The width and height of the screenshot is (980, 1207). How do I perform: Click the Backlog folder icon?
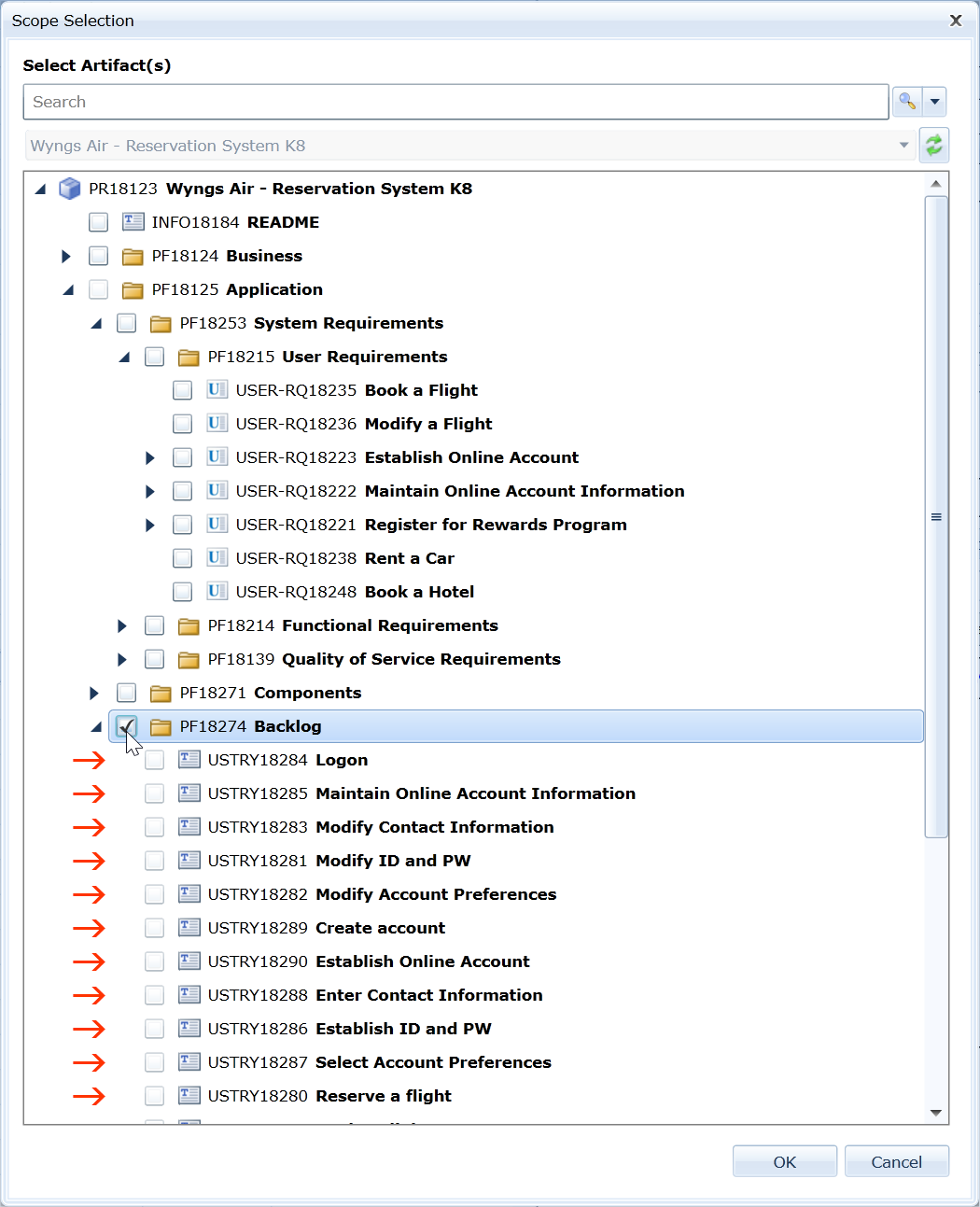coord(161,726)
